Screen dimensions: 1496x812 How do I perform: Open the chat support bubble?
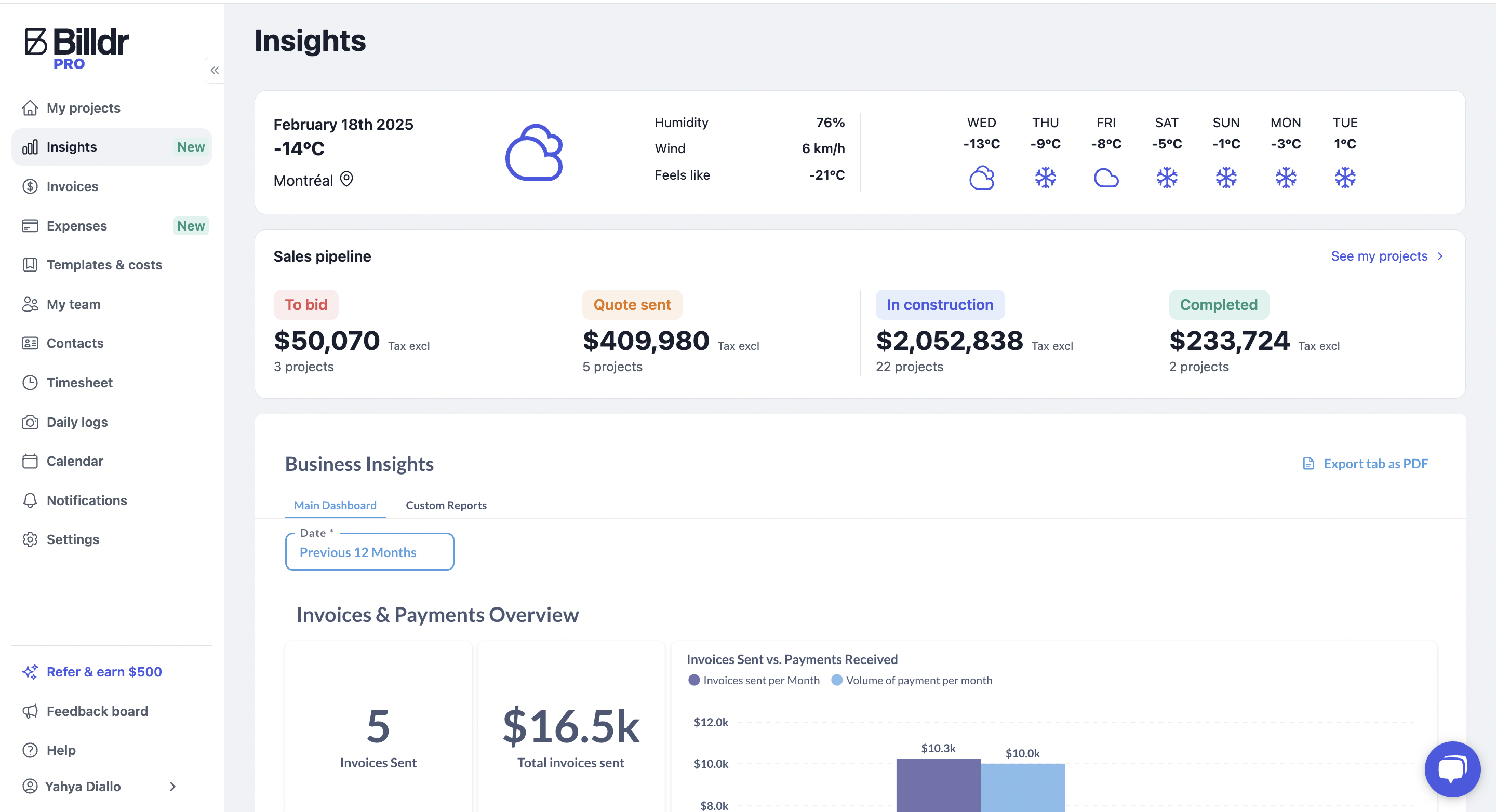(1452, 769)
